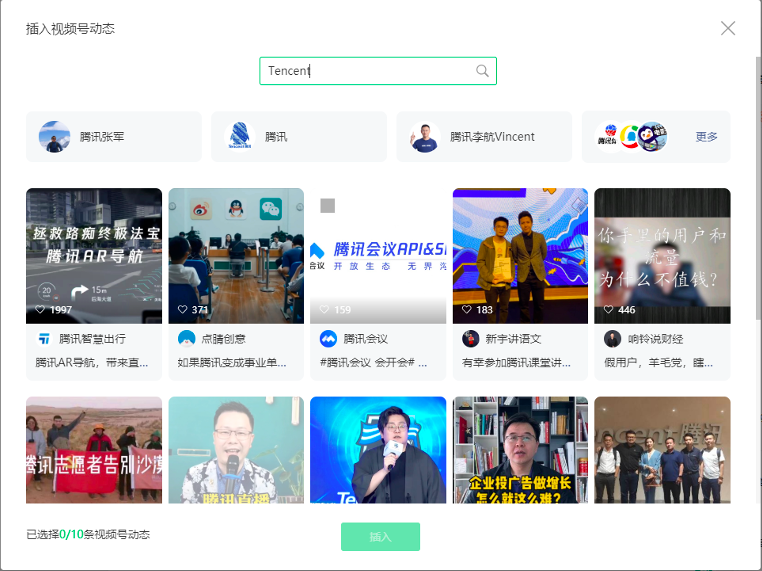
Task: Click the 腾讯李航Vincent avatar
Action: [x=425, y=137]
